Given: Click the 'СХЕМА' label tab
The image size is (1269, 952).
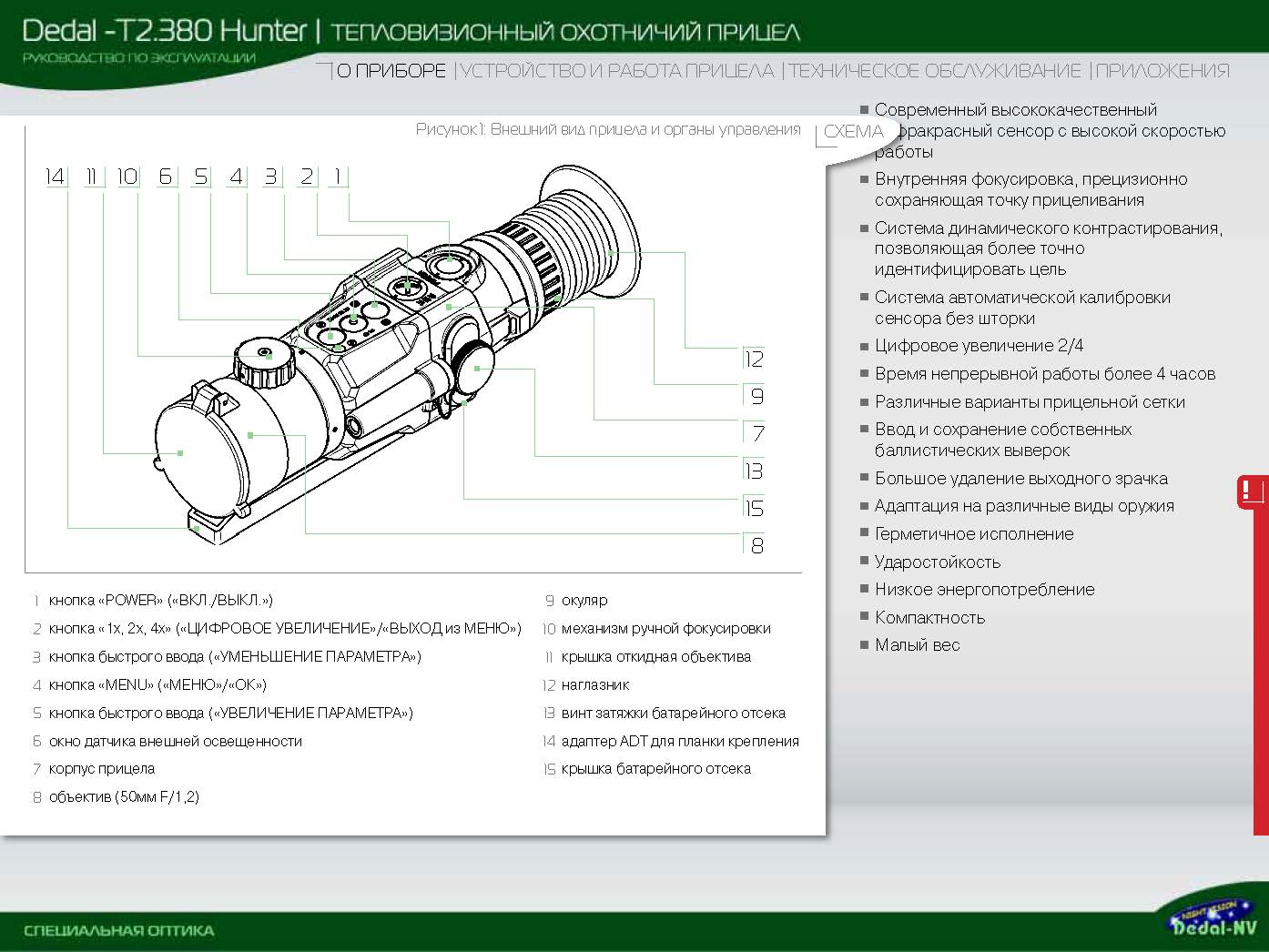Looking at the screenshot, I should pos(853,131).
